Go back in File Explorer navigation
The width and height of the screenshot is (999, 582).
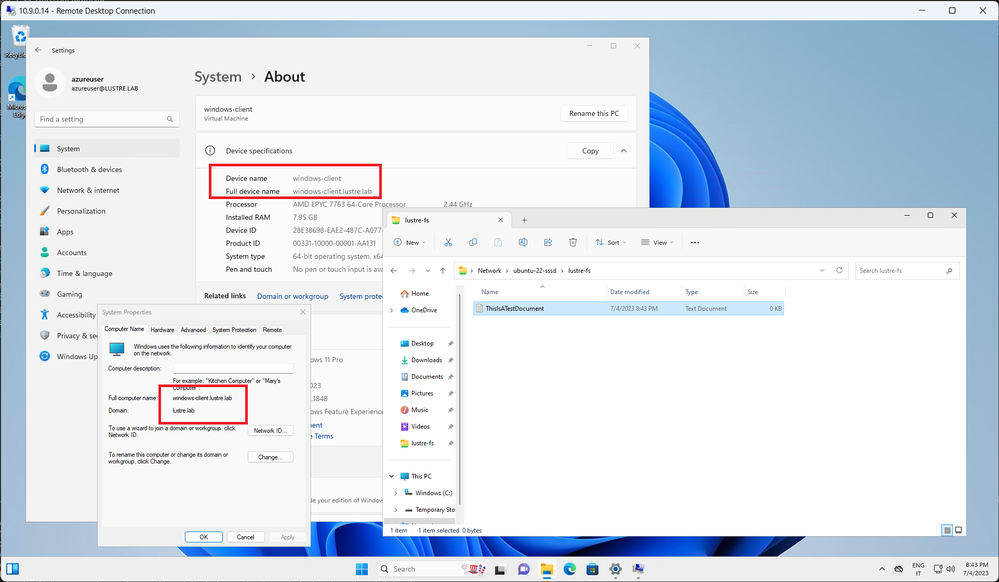[x=394, y=270]
